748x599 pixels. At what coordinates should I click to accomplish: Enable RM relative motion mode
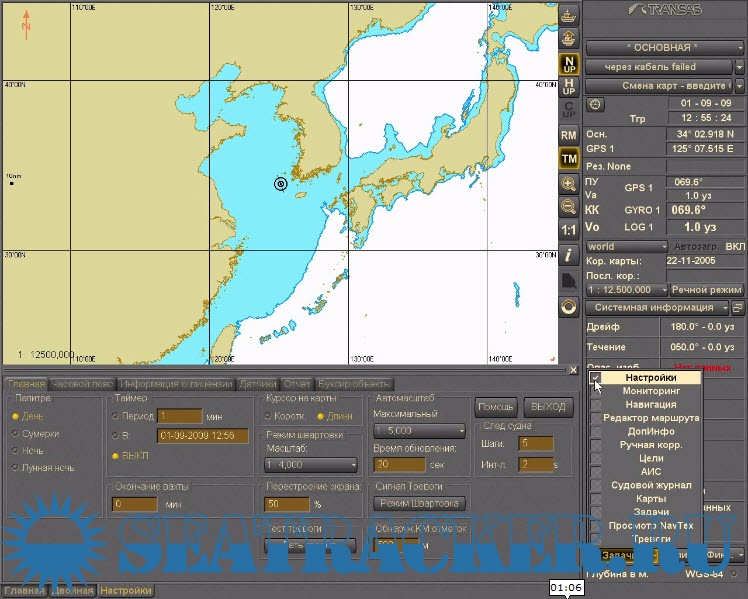[569, 134]
